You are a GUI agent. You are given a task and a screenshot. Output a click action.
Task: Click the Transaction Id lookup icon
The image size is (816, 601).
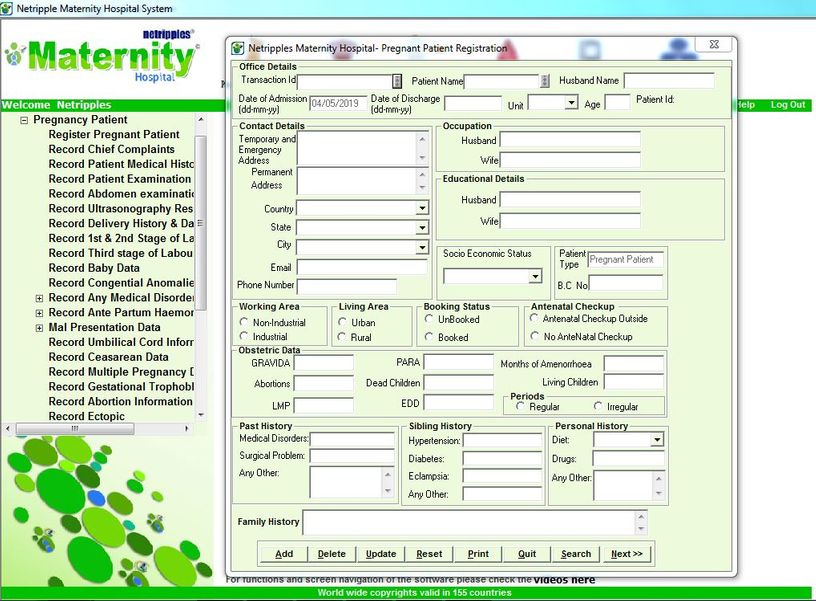[397, 81]
